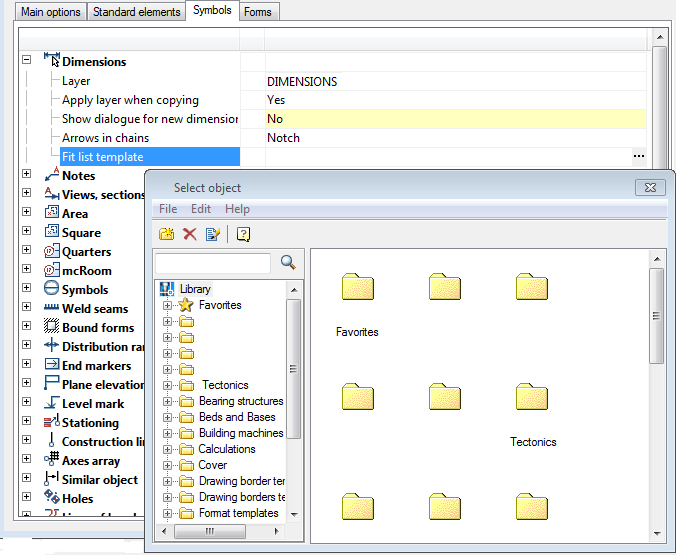Click the red X delete icon
Screen dimensions: 676x555
pyautogui.click(x=189, y=234)
